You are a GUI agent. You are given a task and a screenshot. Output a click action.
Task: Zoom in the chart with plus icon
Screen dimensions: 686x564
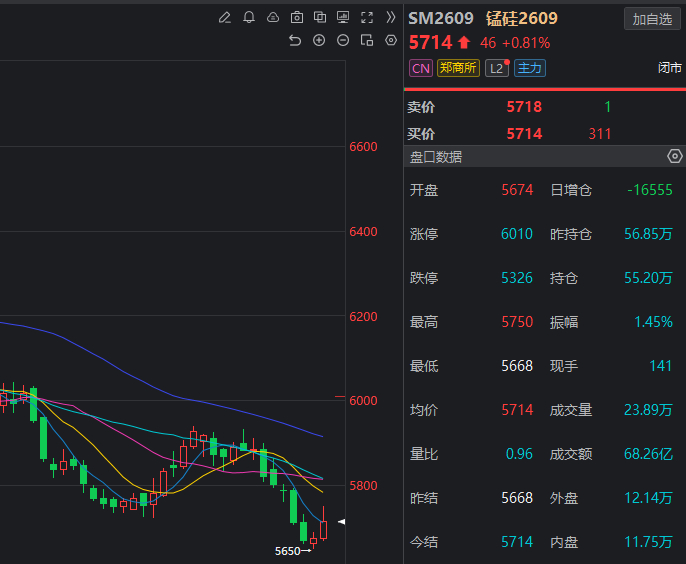tap(319, 41)
